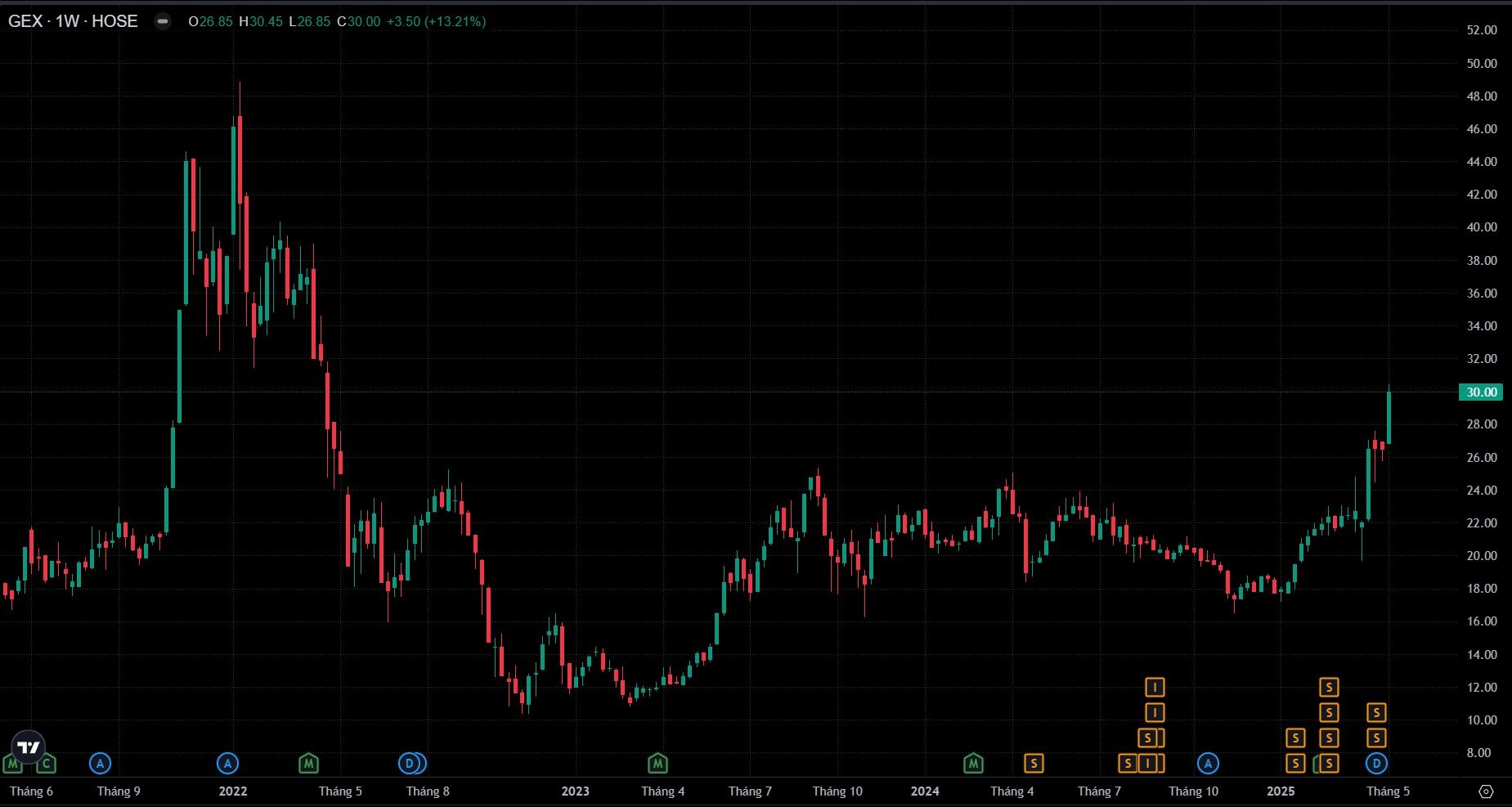
Task: Click the TradingView logo badge
Action: 29,746
